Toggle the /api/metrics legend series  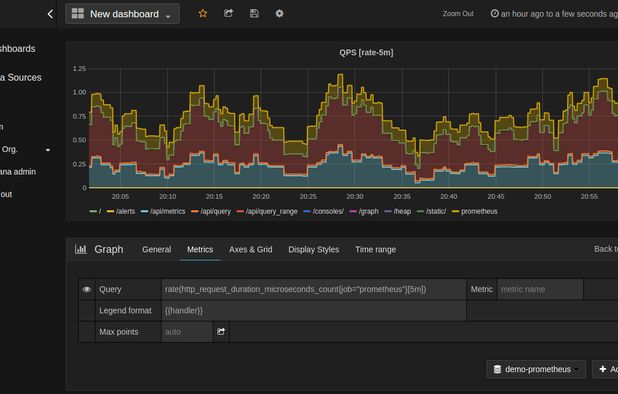pyautogui.click(x=163, y=212)
